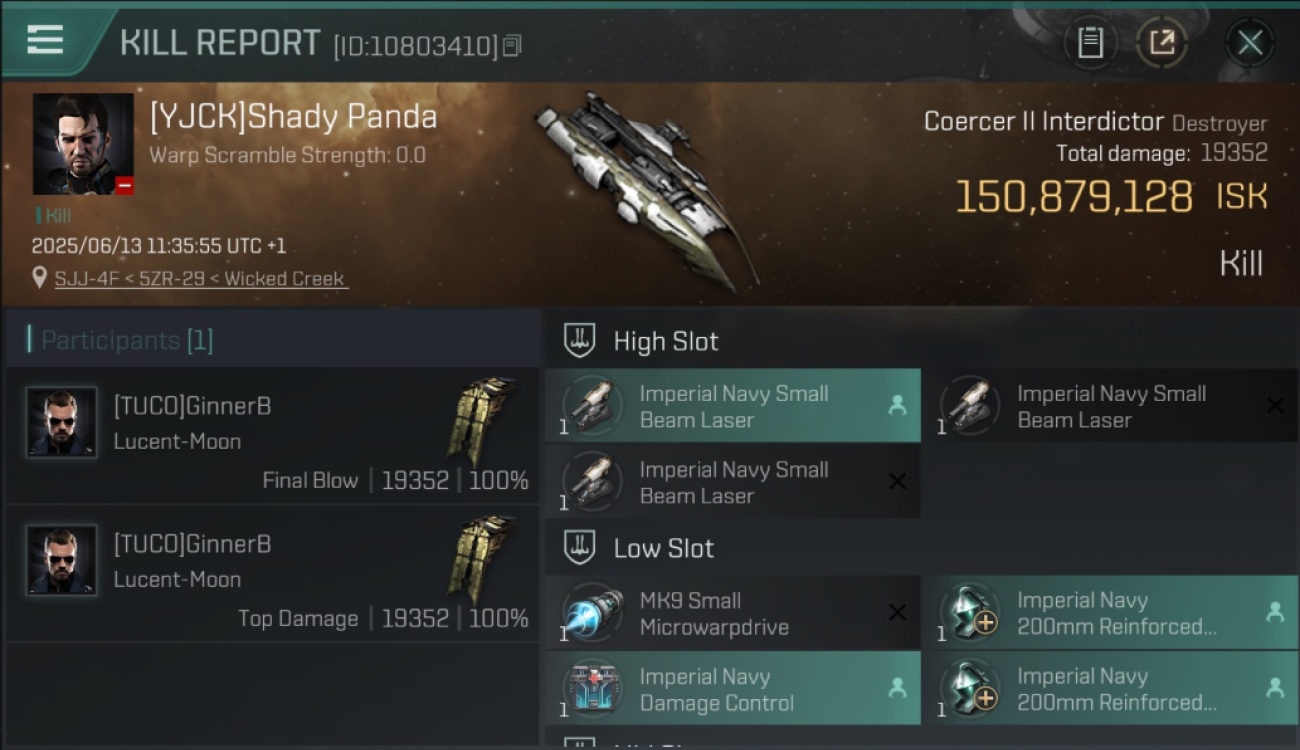
Task: Click the Coercer II Interdictor ship image
Action: (x=645, y=190)
